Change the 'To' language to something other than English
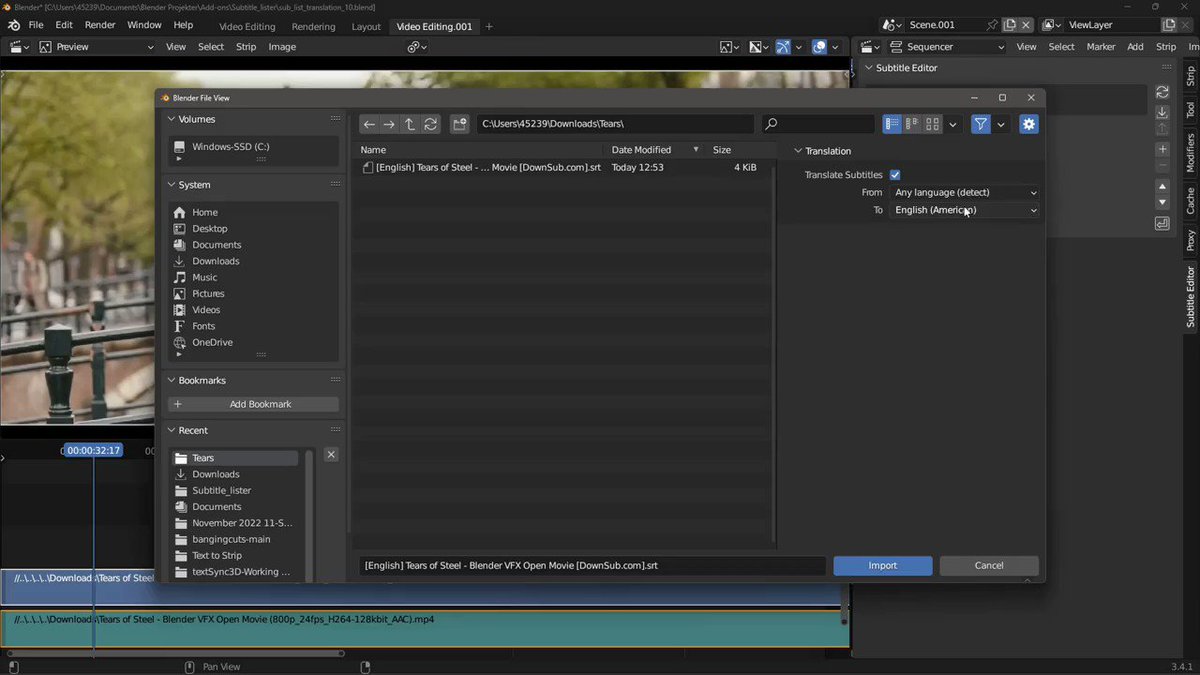This screenshot has height=675, width=1200. click(963, 210)
